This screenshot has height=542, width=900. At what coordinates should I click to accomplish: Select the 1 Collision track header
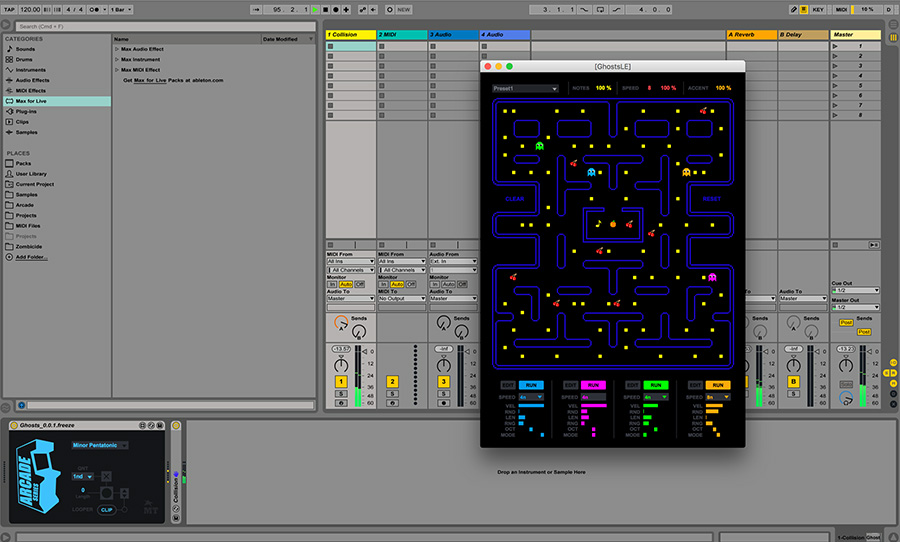coord(350,35)
